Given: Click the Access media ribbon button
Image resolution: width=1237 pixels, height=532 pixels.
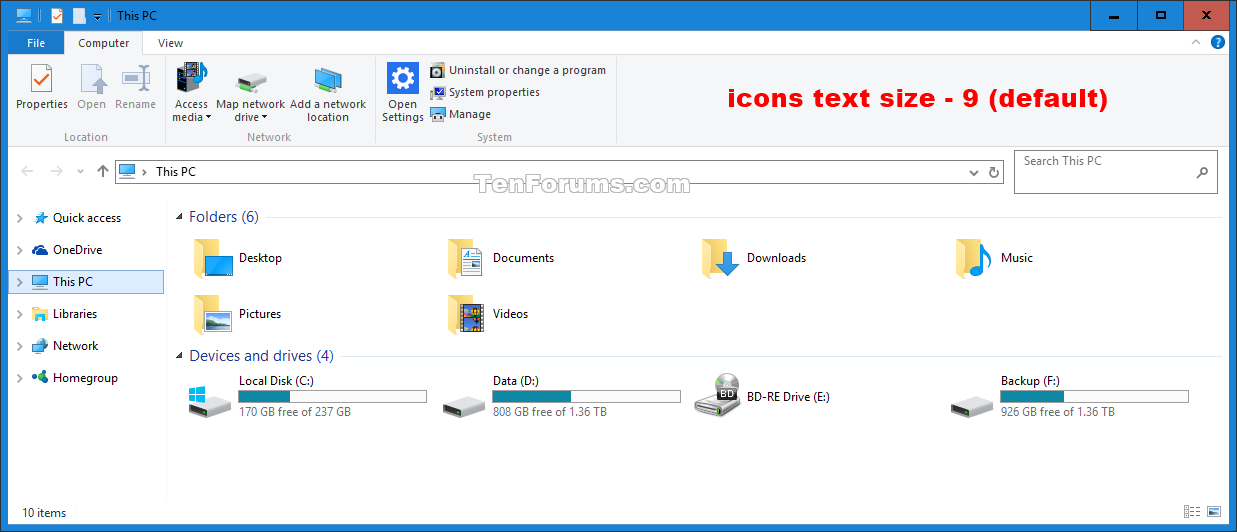Looking at the screenshot, I should [191, 92].
